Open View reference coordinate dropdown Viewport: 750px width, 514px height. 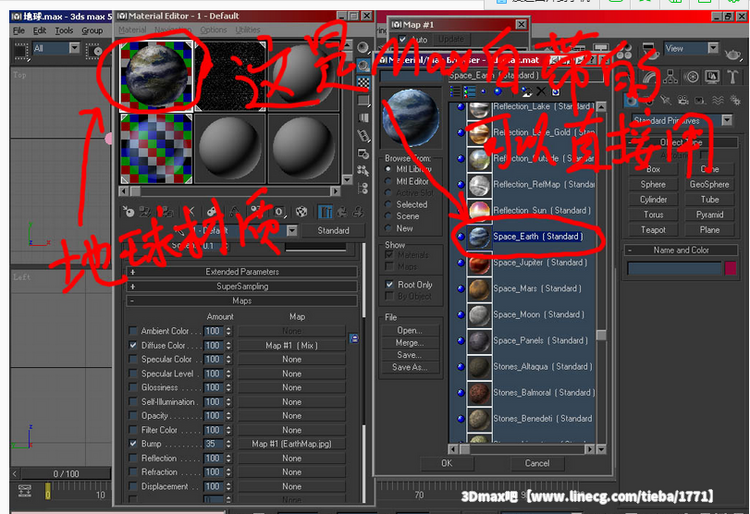point(713,48)
